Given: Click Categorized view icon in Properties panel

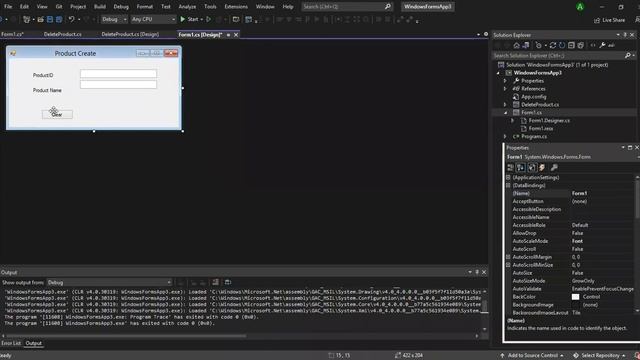Looking at the screenshot, I should coord(511,167).
